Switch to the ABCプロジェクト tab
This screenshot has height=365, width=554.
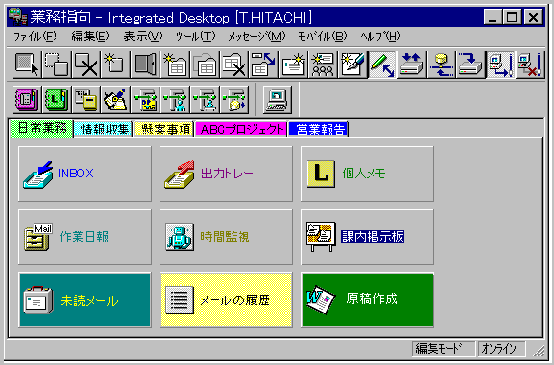click(x=241, y=129)
